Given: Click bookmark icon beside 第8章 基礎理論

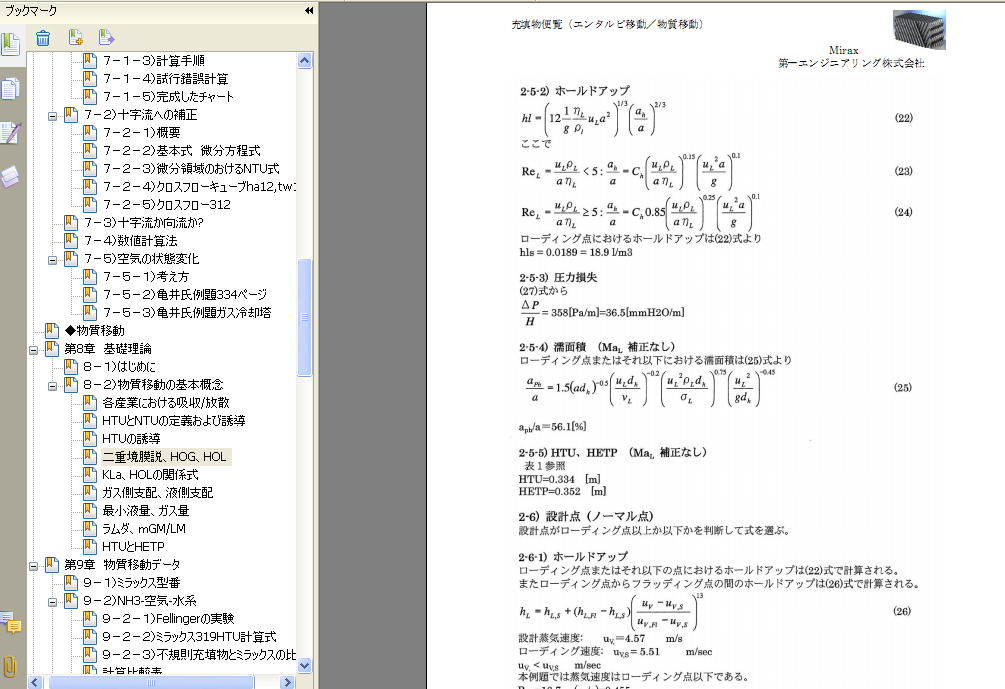Looking at the screenshot, I should 52,349.
